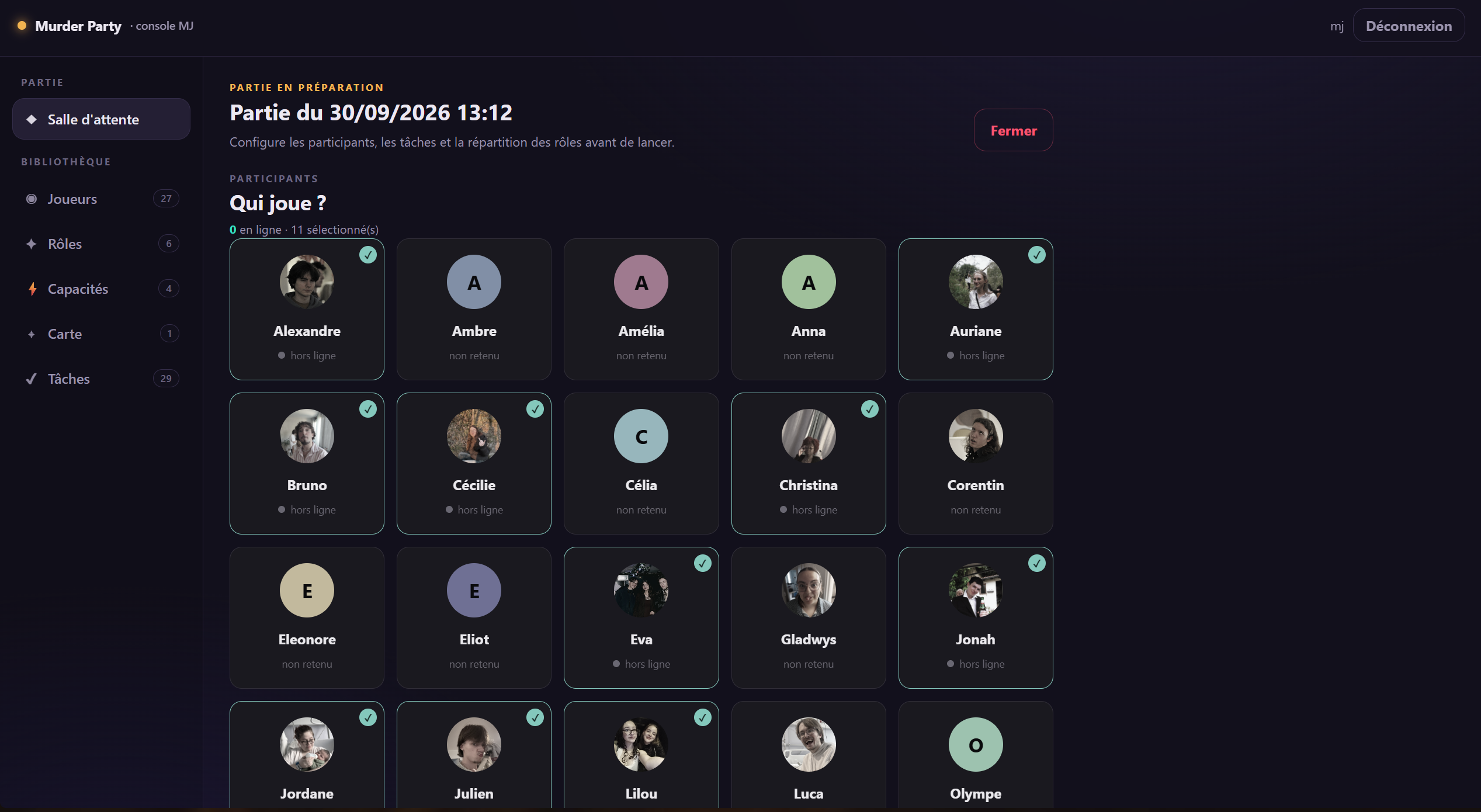Click the checkmark icon next to Tâches
1481x812 pixels.
(32, 379)
